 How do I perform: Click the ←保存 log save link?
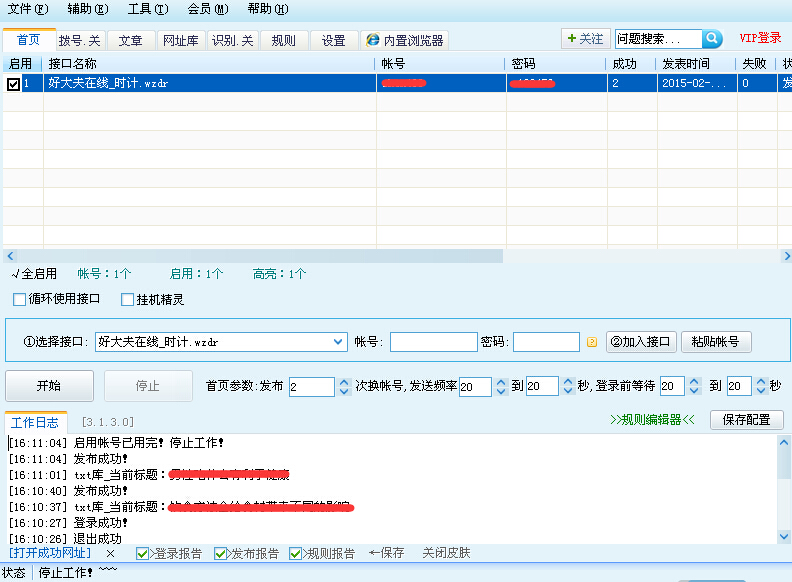[x=386, y=553]
